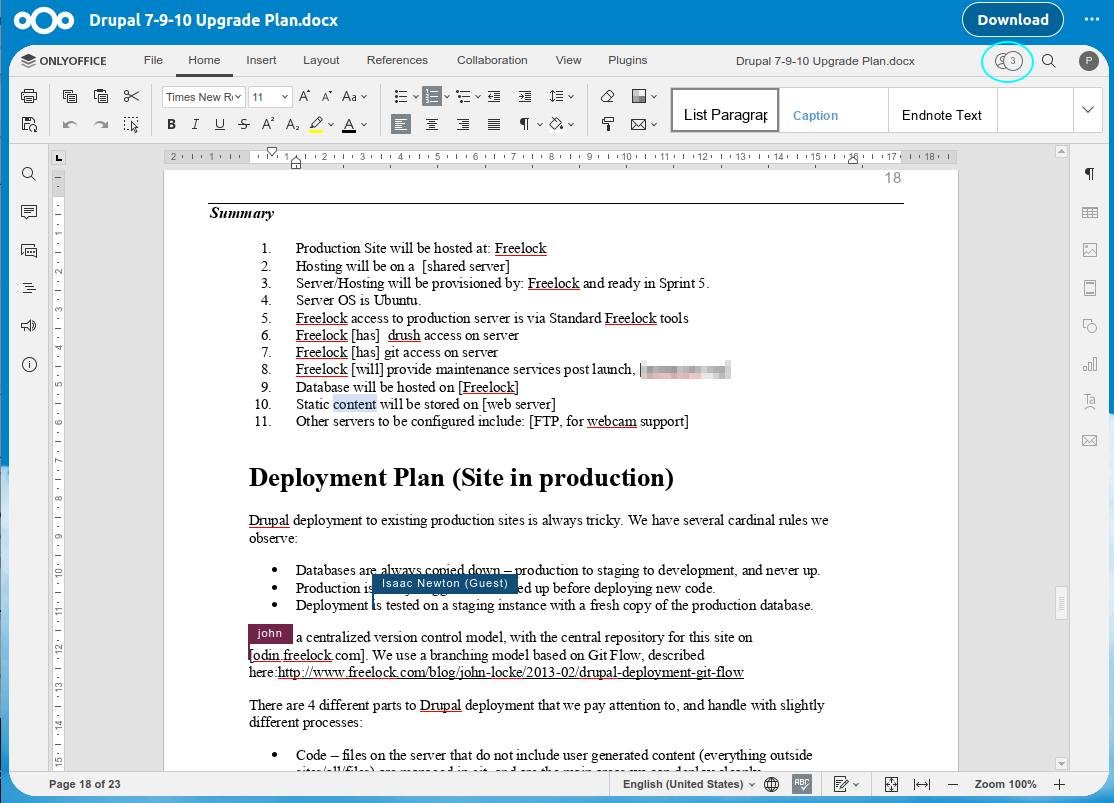Screen dimensions: 1114x803
Task: Paste from clipboard using the Paste icon
Action: point(101,96)
